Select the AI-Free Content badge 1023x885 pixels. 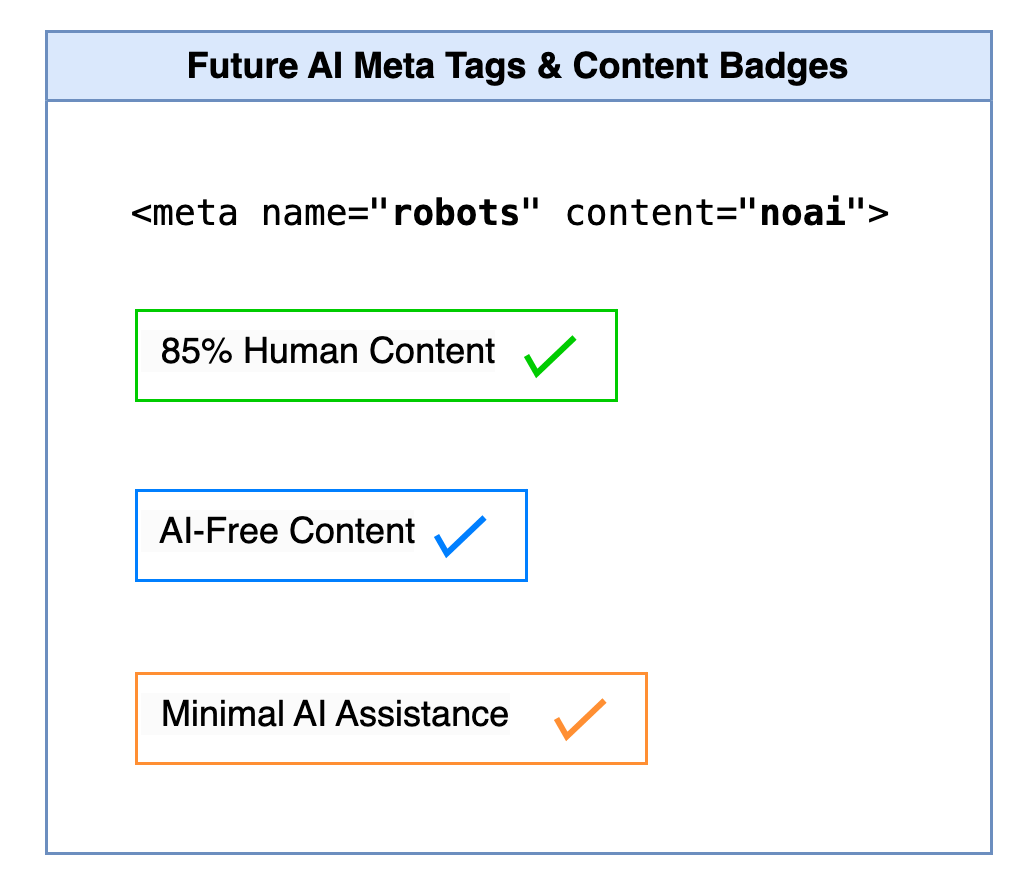click(x=331, y=535)
